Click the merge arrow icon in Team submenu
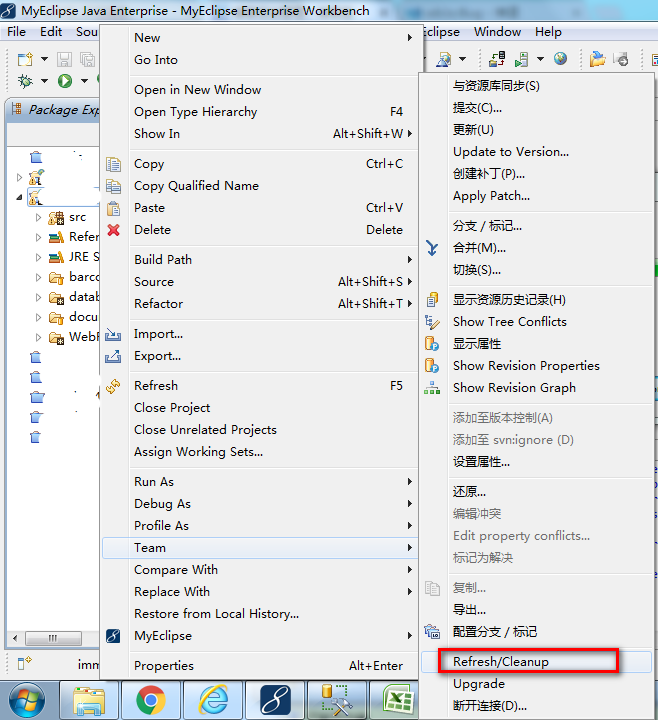Viewport: 658px width, 720px height. [x=432, y=248]
